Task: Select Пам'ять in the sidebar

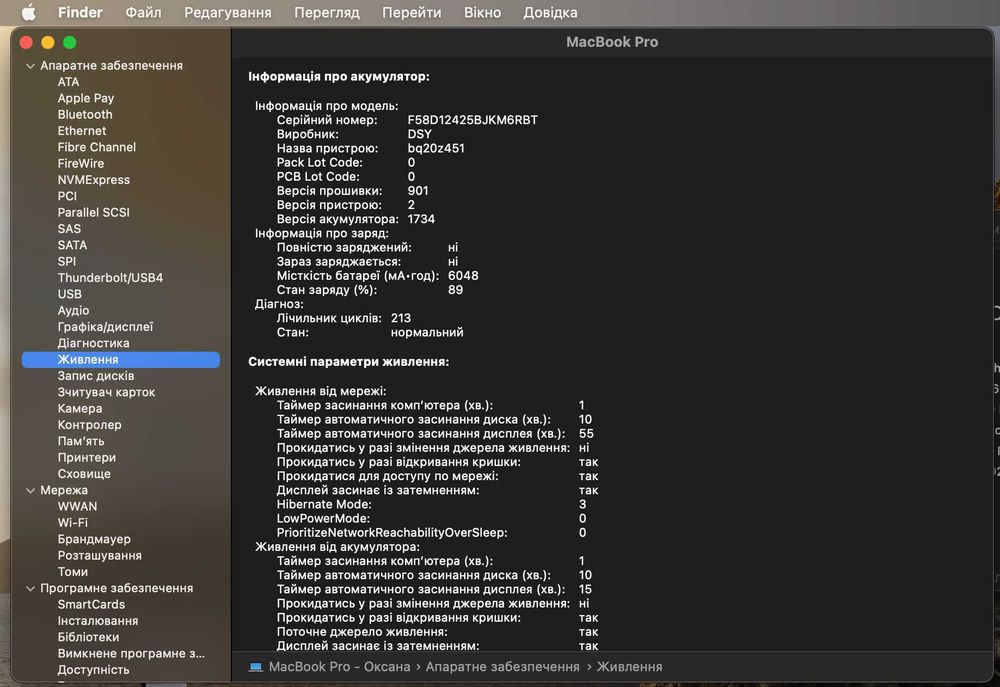Action: (80, 441)
